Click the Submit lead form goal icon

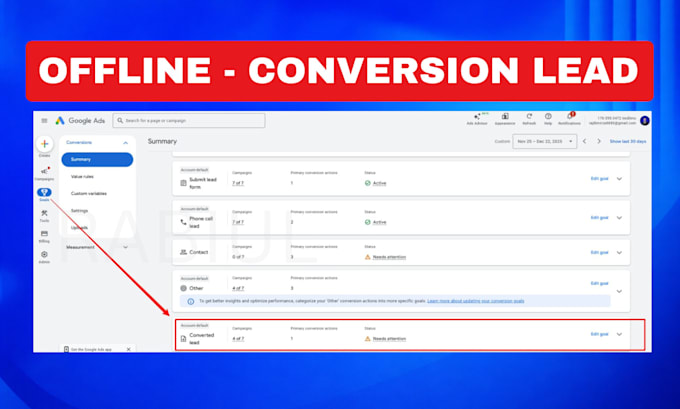tap(183, 183)
